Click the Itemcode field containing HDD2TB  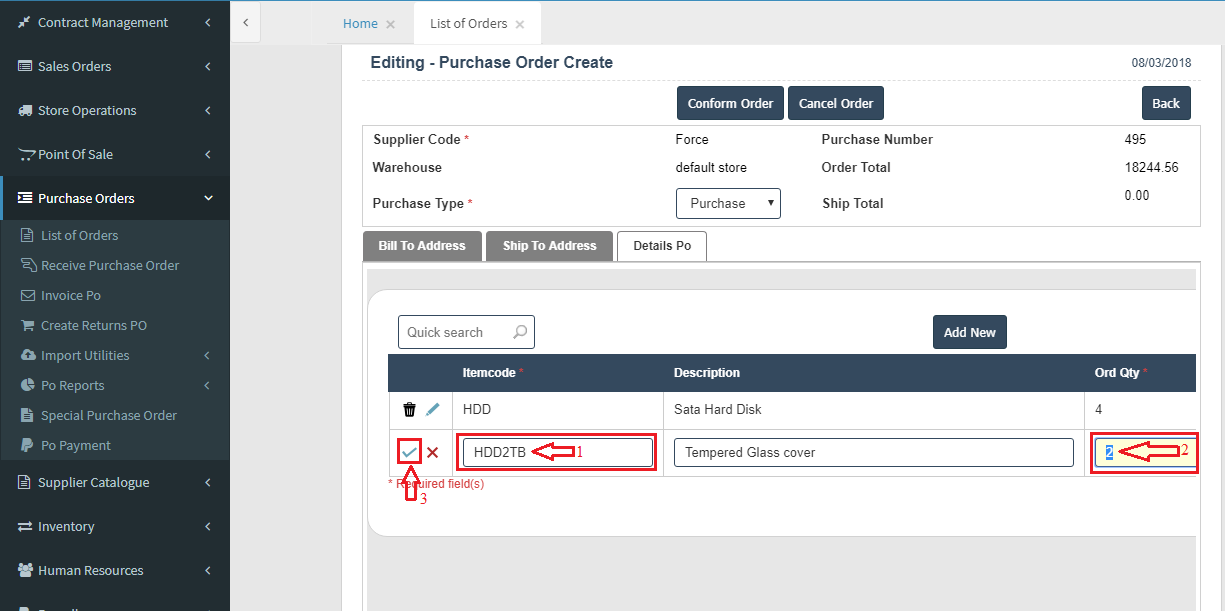point(557,453)
